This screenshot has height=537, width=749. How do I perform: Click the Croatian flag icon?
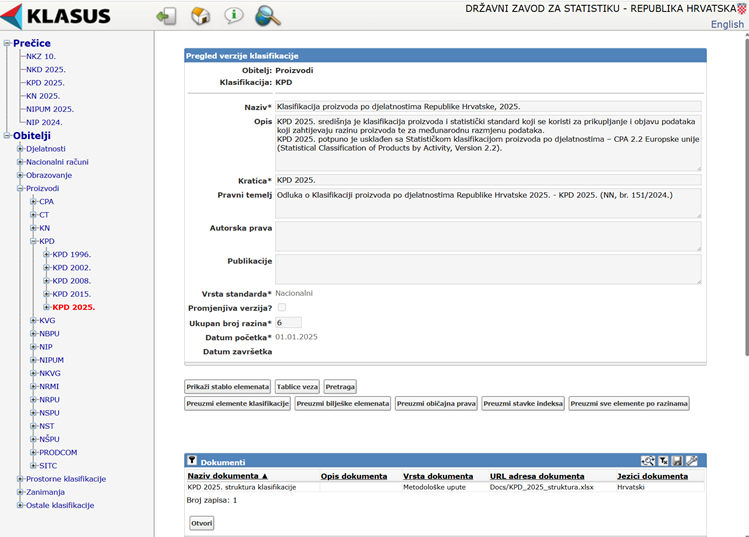[740, 8]
